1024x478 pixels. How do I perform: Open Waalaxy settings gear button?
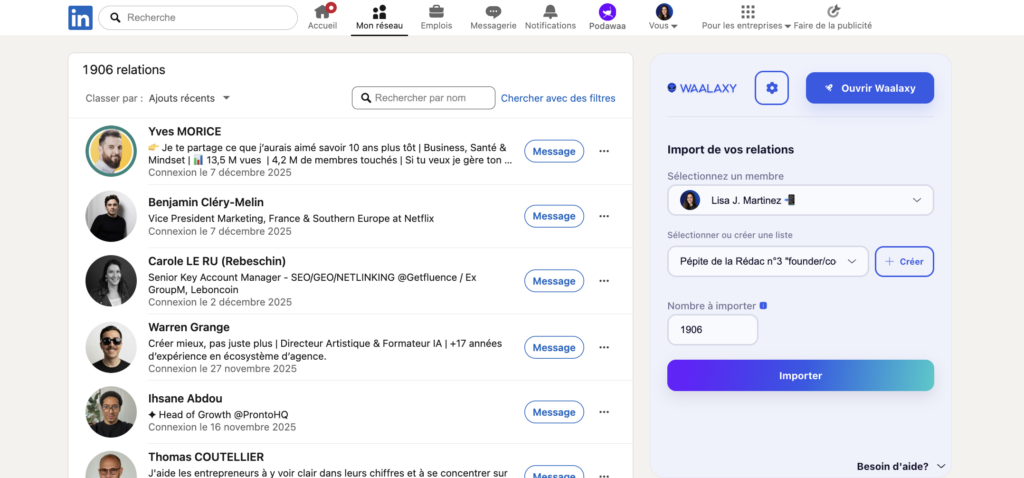(x=772, y=88)
